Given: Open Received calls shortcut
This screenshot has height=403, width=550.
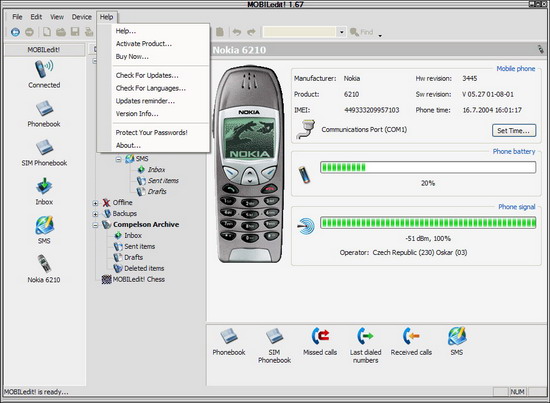Looking at the screenshot, I should tap(411, 336).
